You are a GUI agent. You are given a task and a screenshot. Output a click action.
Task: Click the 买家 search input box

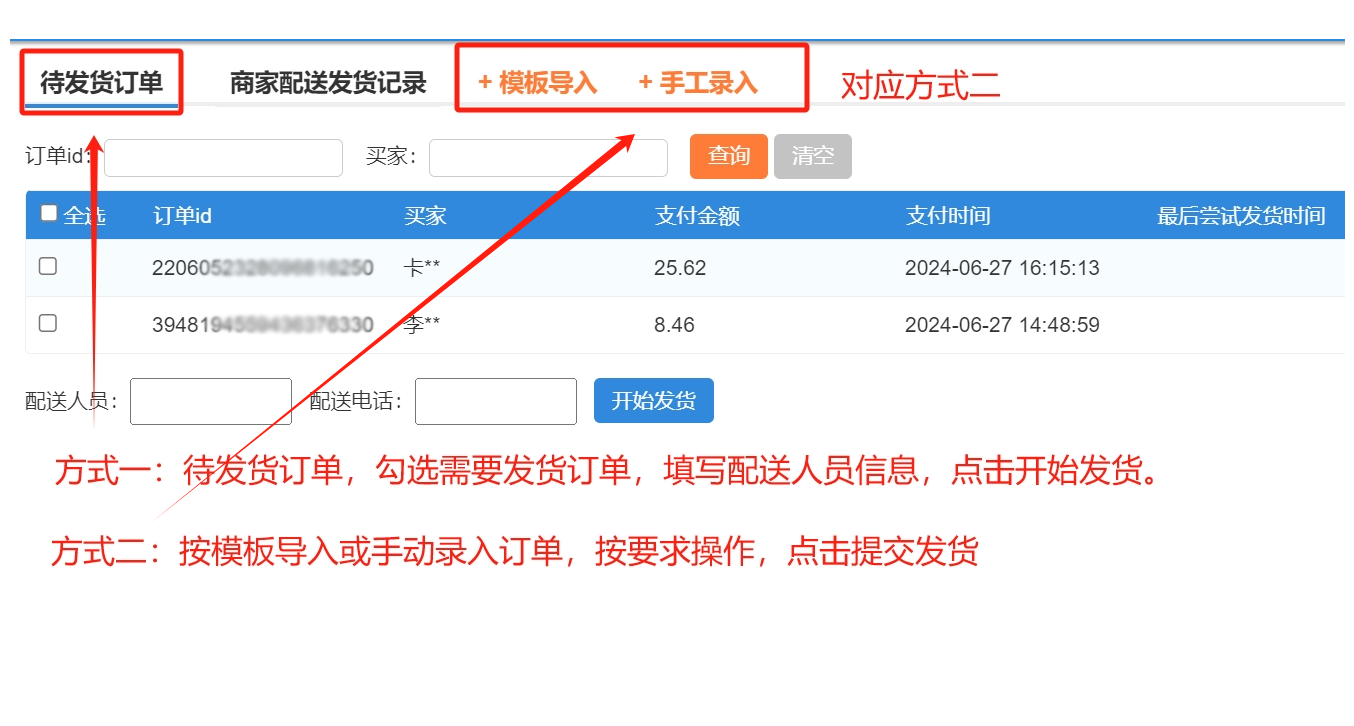[548, 158]
